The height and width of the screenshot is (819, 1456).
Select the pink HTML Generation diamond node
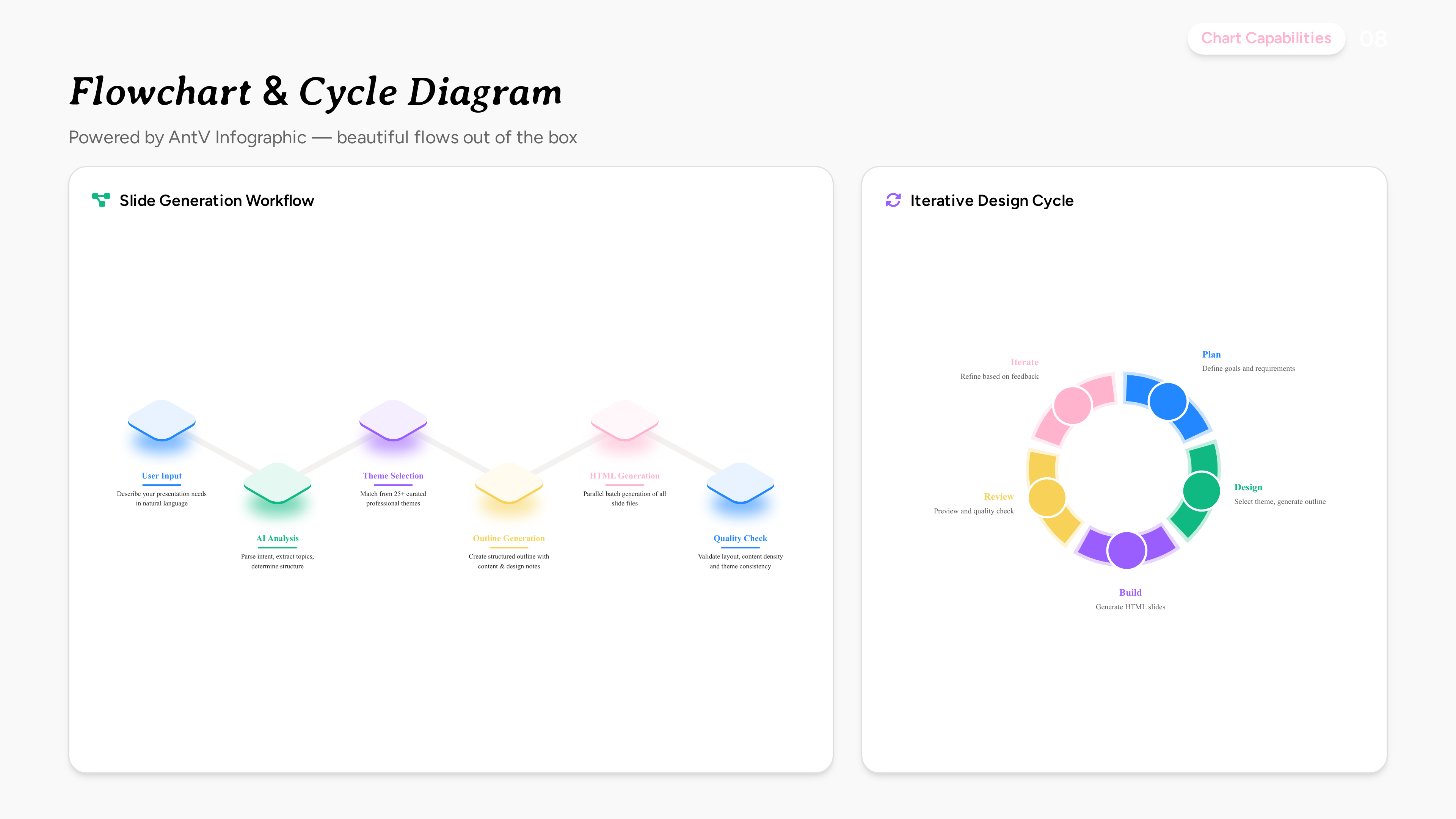624,420
